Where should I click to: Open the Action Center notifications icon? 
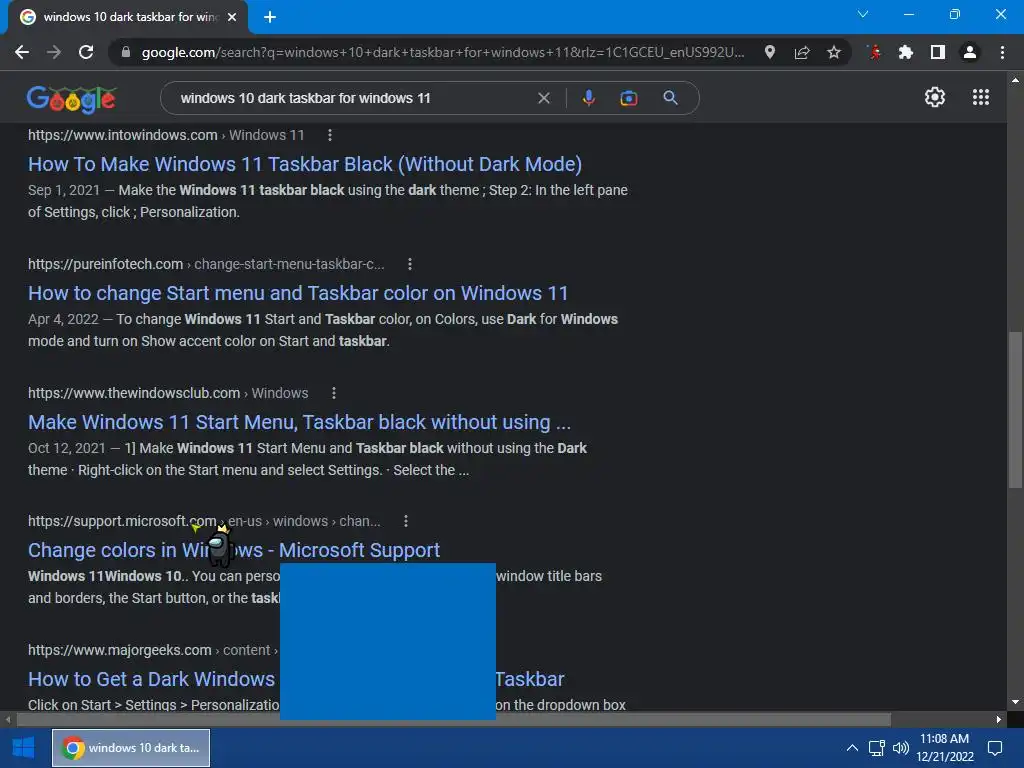pos(995,748)
